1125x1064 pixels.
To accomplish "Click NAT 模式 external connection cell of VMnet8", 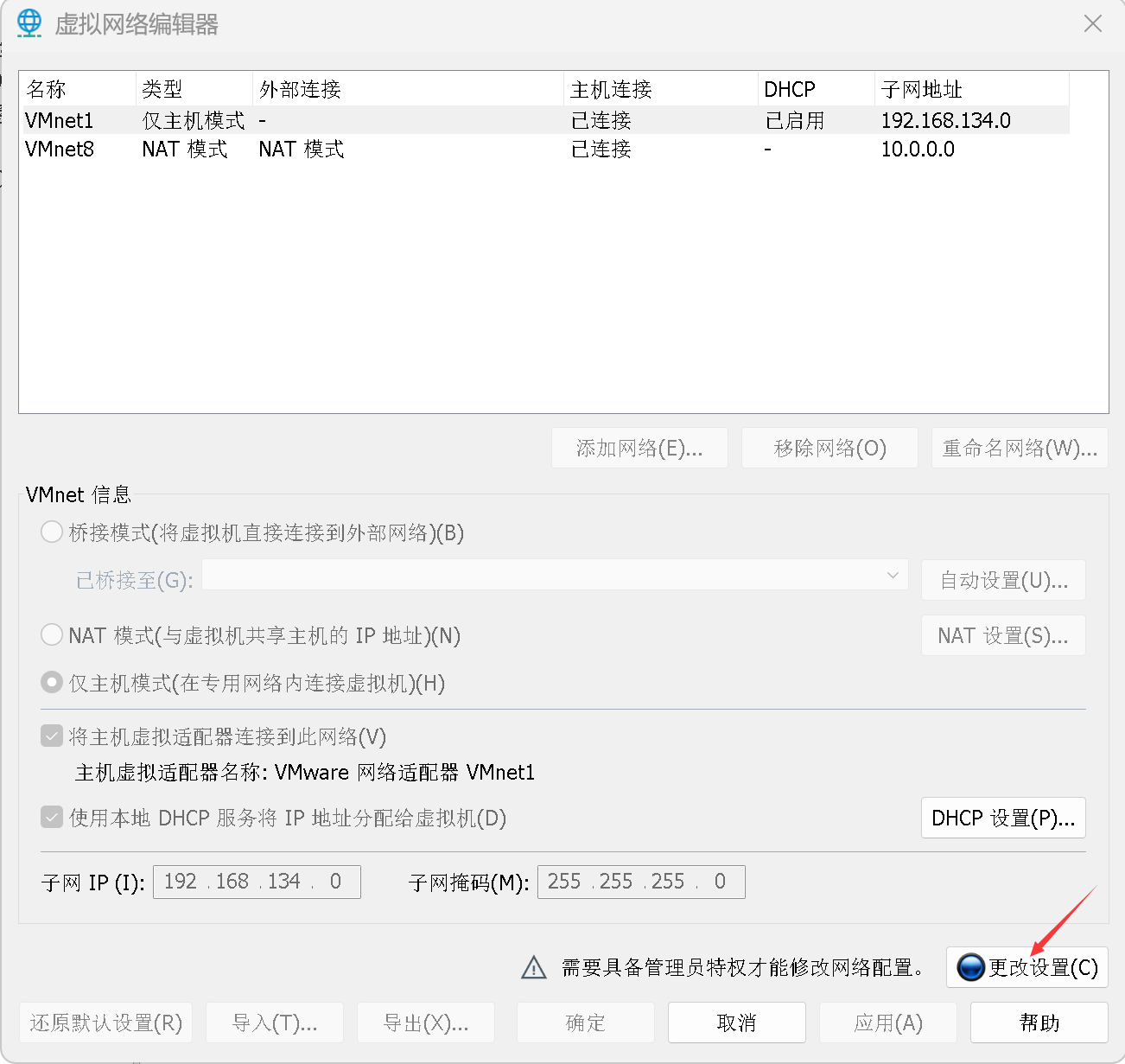I will click(302, 149).
